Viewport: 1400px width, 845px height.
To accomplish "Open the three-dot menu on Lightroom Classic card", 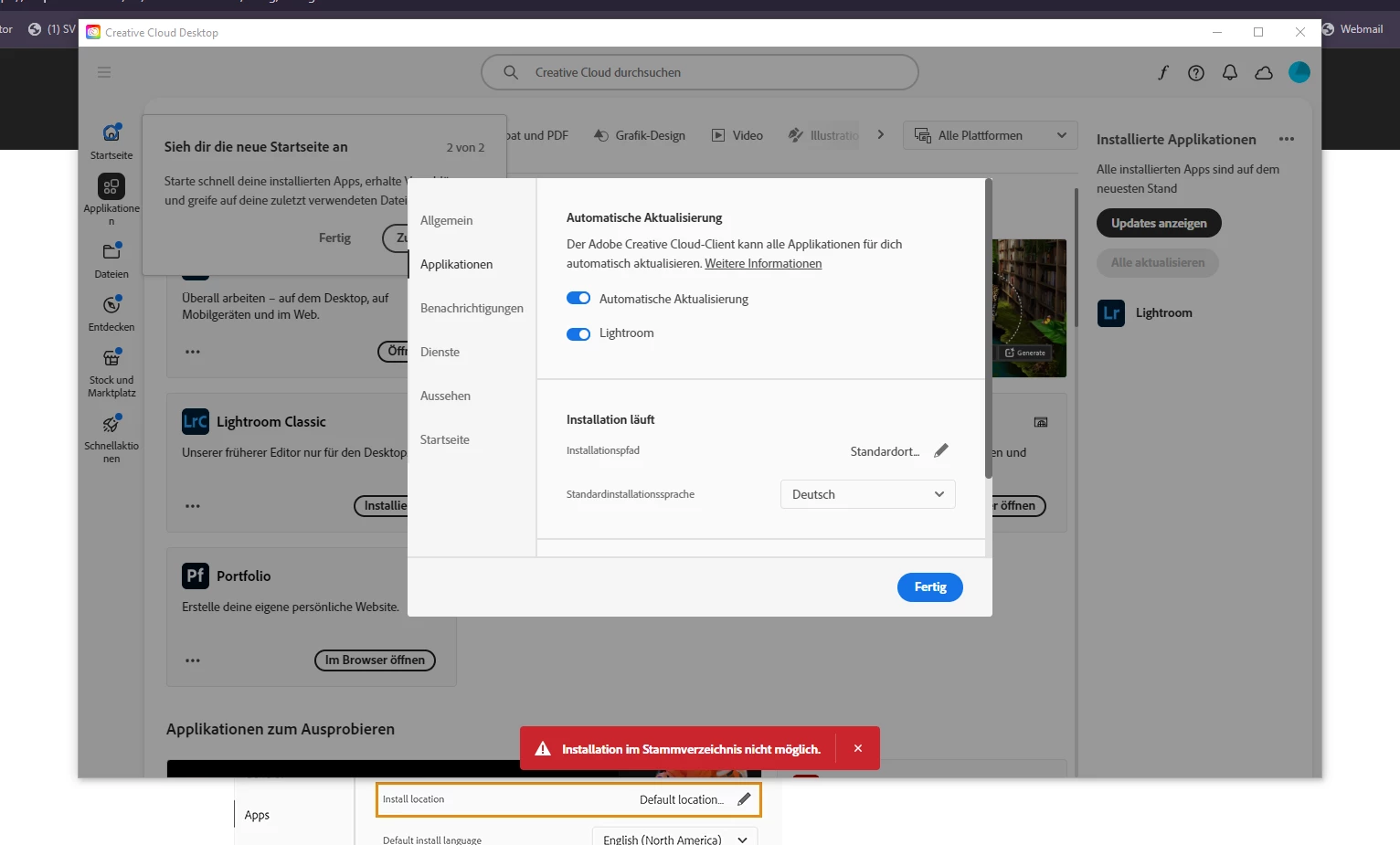I will [x=193, y=506].
